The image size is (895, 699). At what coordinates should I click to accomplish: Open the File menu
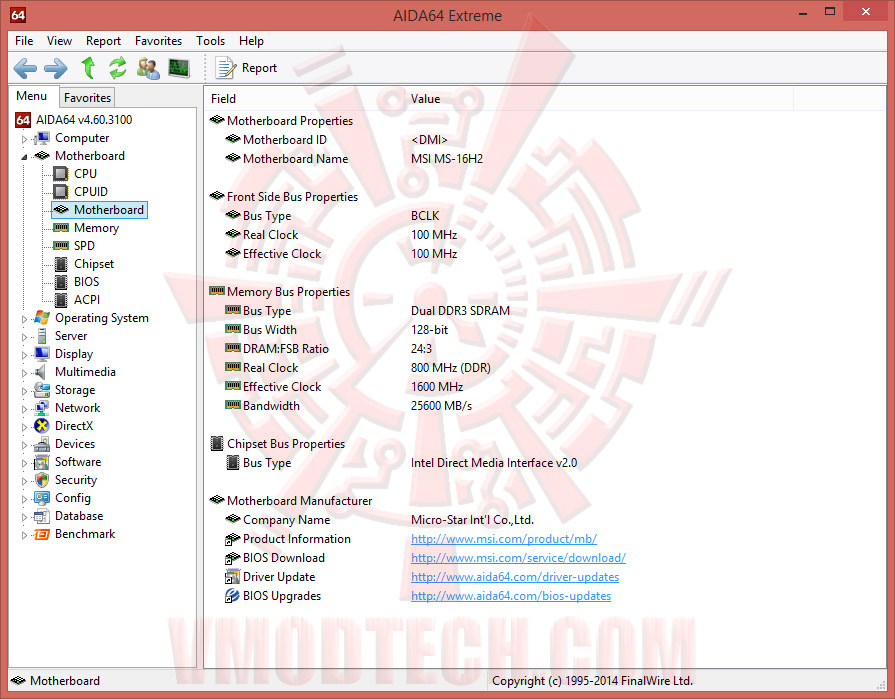click(x=24, y=41)
